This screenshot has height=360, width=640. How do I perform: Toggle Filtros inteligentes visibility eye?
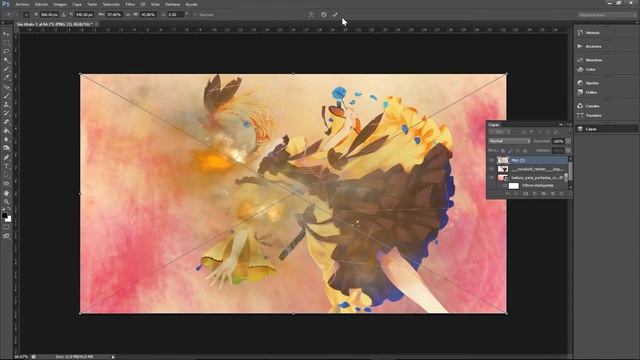click(505, 185)
